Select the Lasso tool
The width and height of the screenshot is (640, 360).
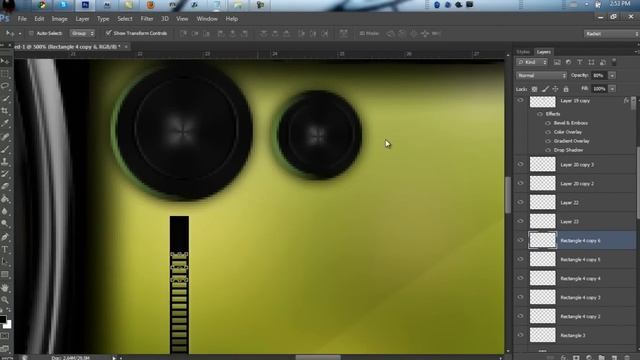point(5,86)
